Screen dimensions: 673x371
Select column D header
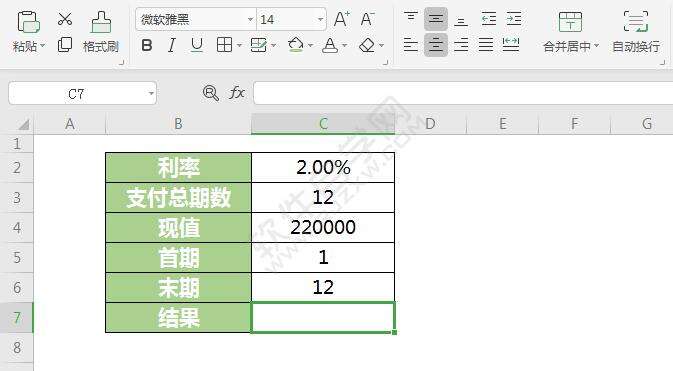point(430,124)
